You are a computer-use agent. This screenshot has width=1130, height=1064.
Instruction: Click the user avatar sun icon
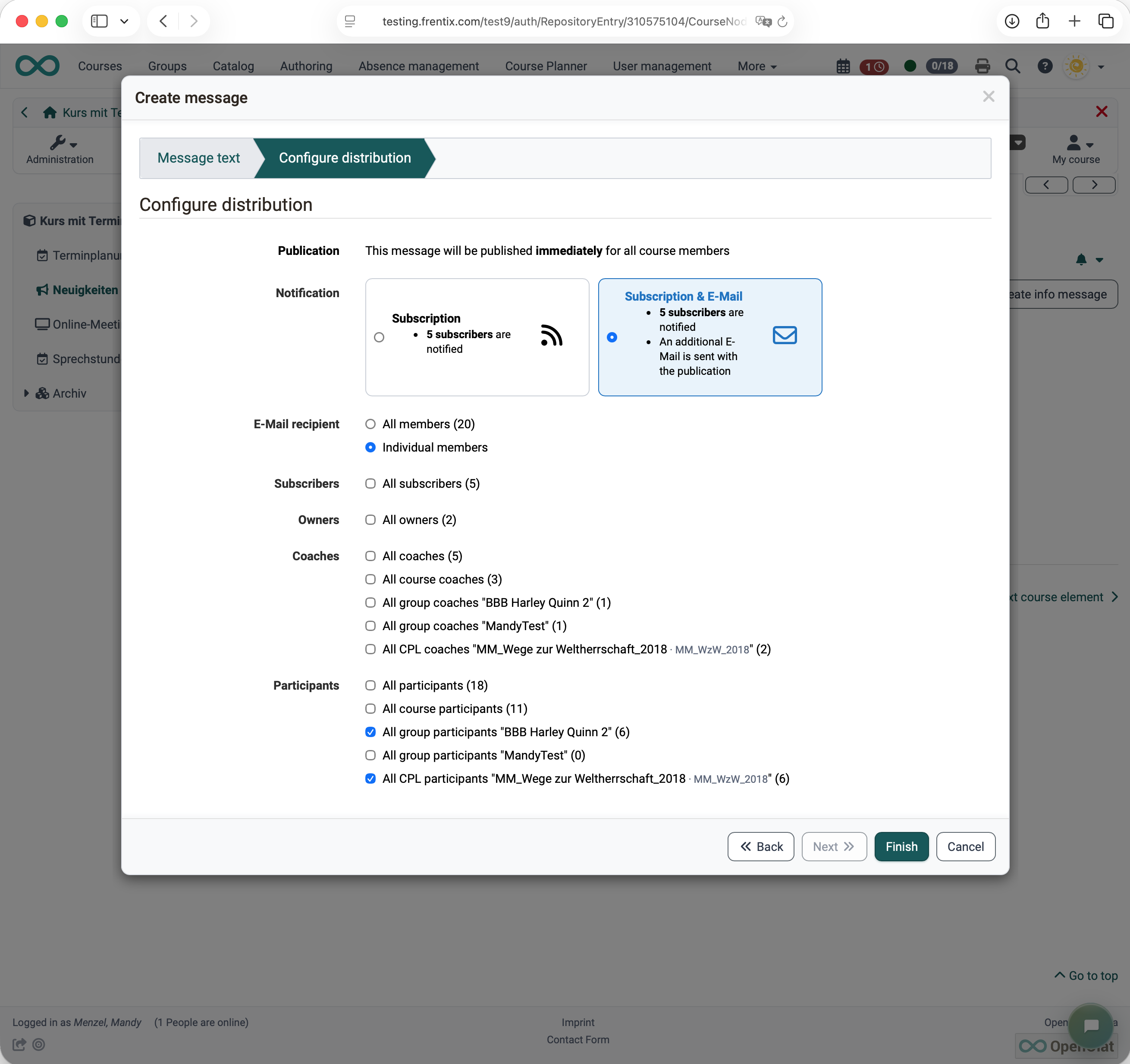point(1076,66)
